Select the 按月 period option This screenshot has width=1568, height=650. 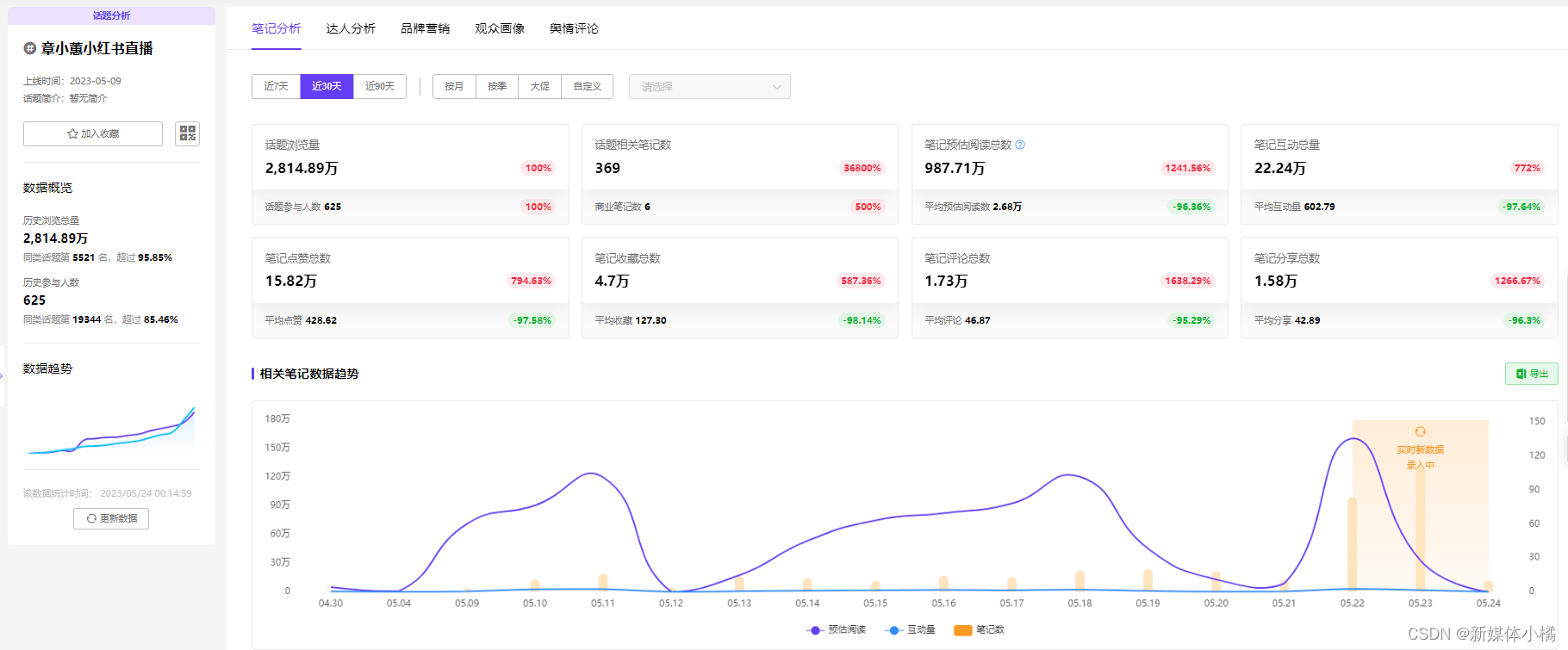click(x=454, y=86)
